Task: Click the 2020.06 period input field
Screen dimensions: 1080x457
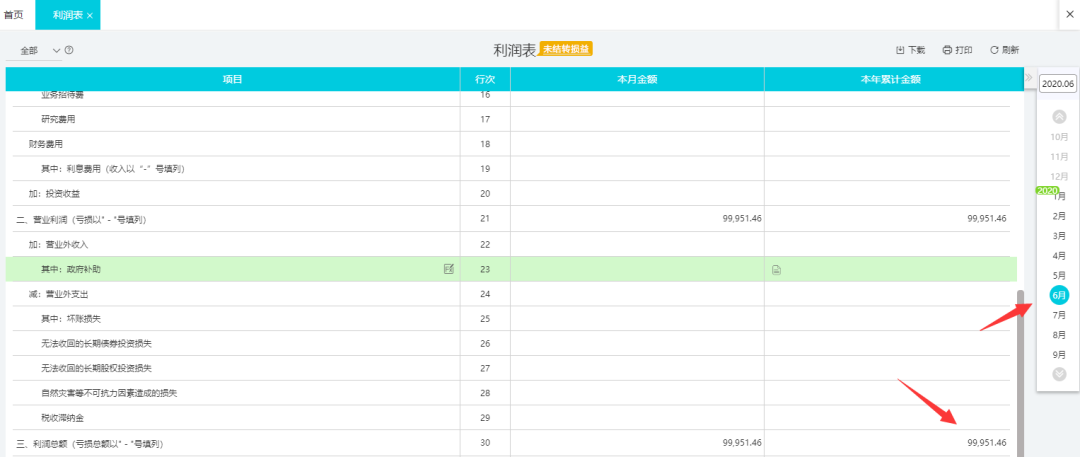Action: pos(1057,84)
